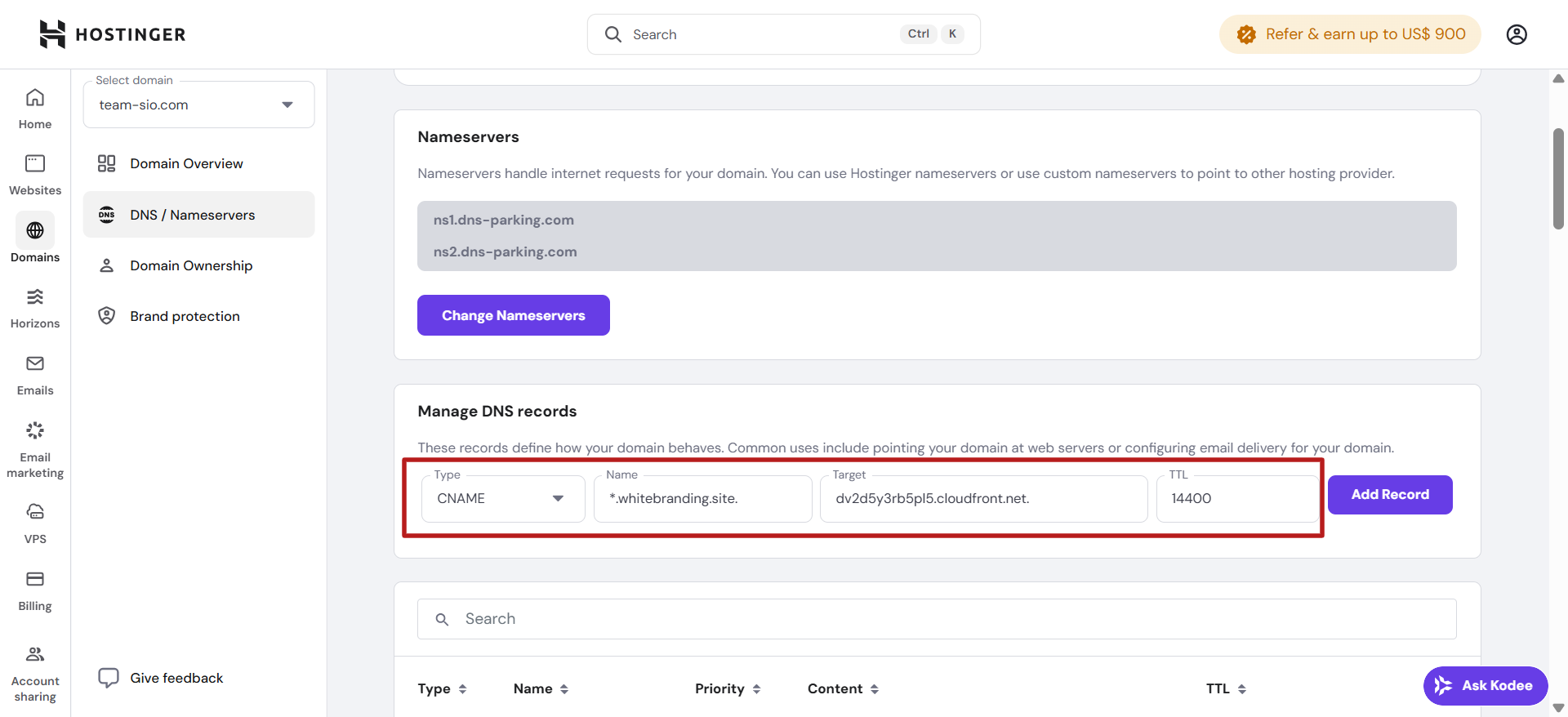Open Domain Ownership menu item

tap(198, 265)
